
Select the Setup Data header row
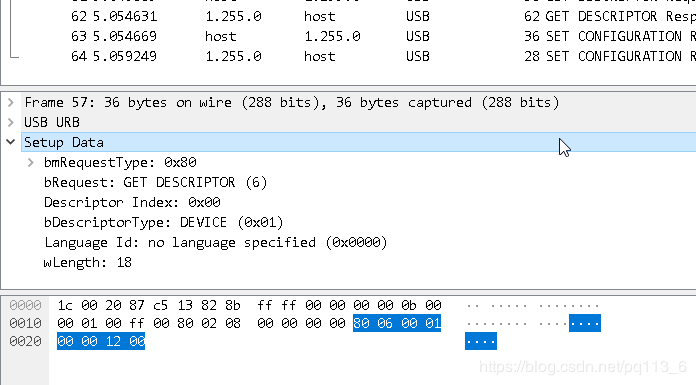359,142
